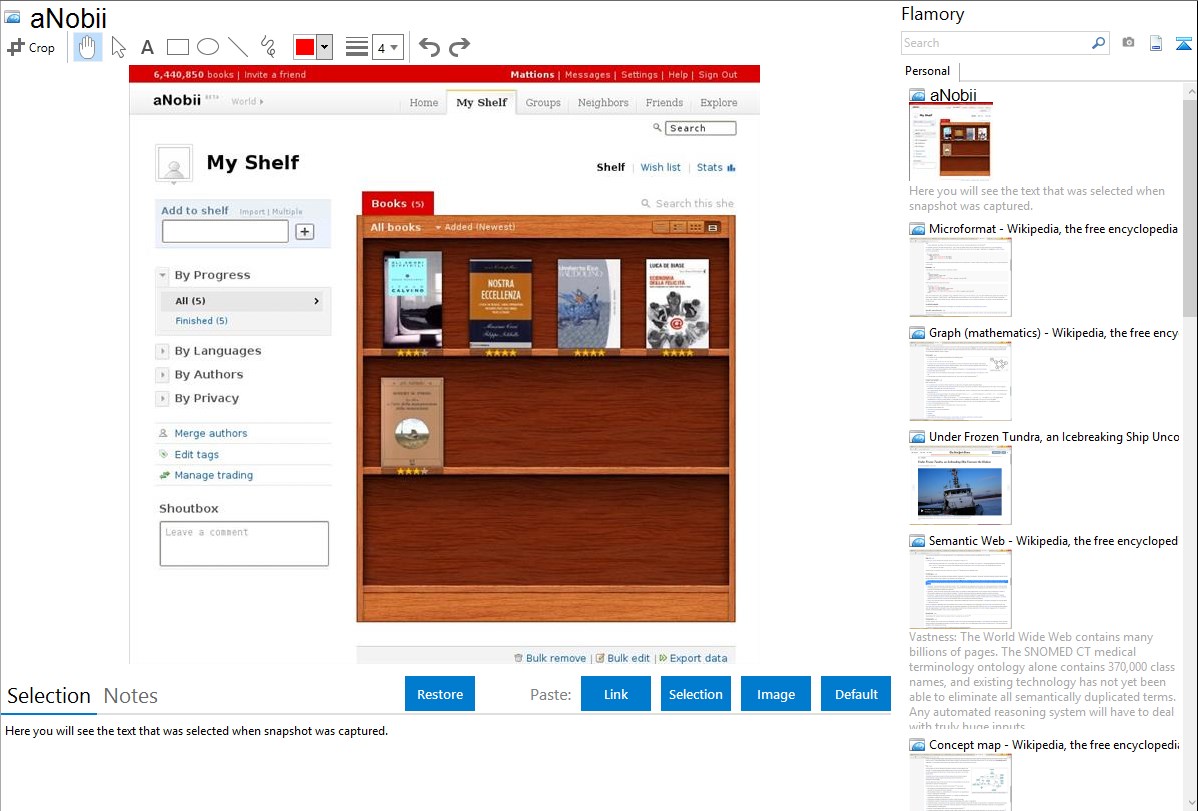Pick the straight line tool
1198x811 pixels.
click(238, 47)
